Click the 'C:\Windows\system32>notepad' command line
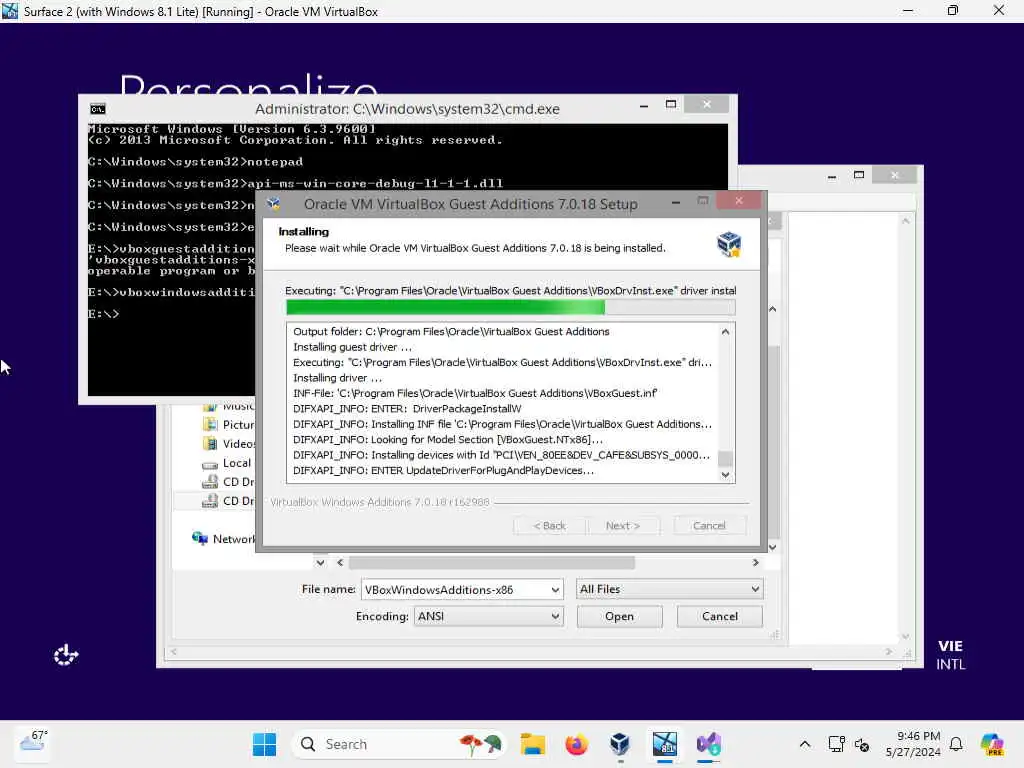The width and height of the screenshot is (1024, 768). coord(195,161)
